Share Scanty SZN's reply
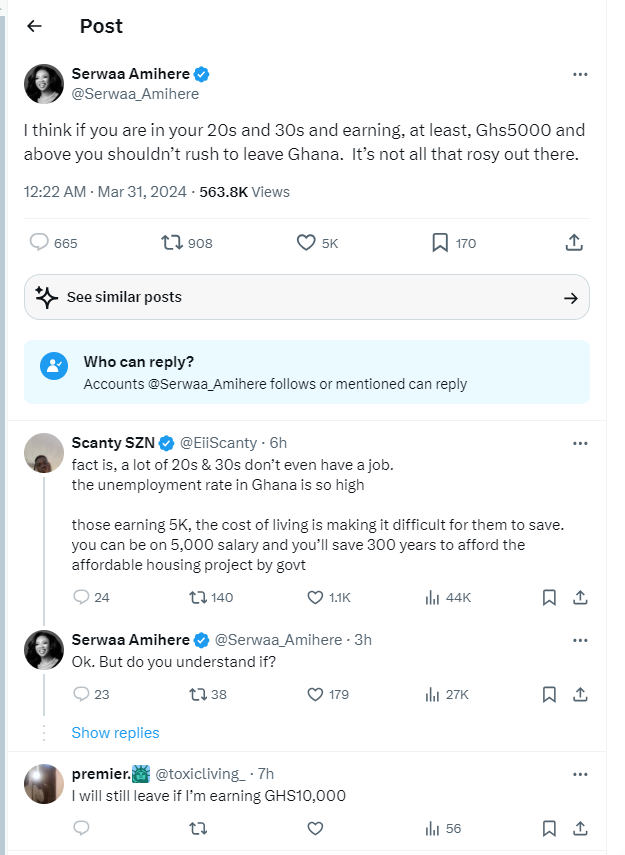Viewport: 625px width, 855px height. pos(580,597)
